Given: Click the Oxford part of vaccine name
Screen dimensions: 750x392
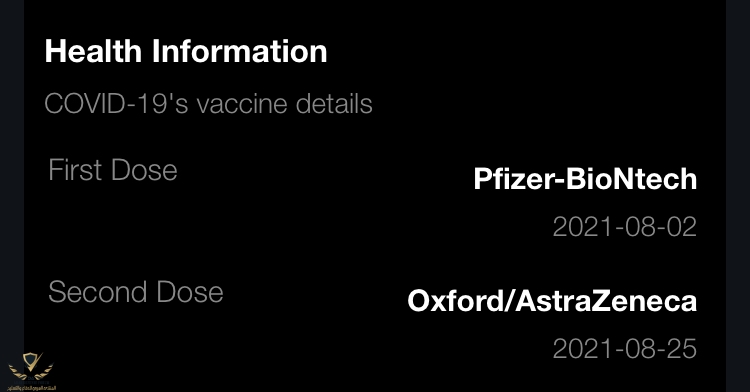Looking at the screenshot, I should 454,301.
